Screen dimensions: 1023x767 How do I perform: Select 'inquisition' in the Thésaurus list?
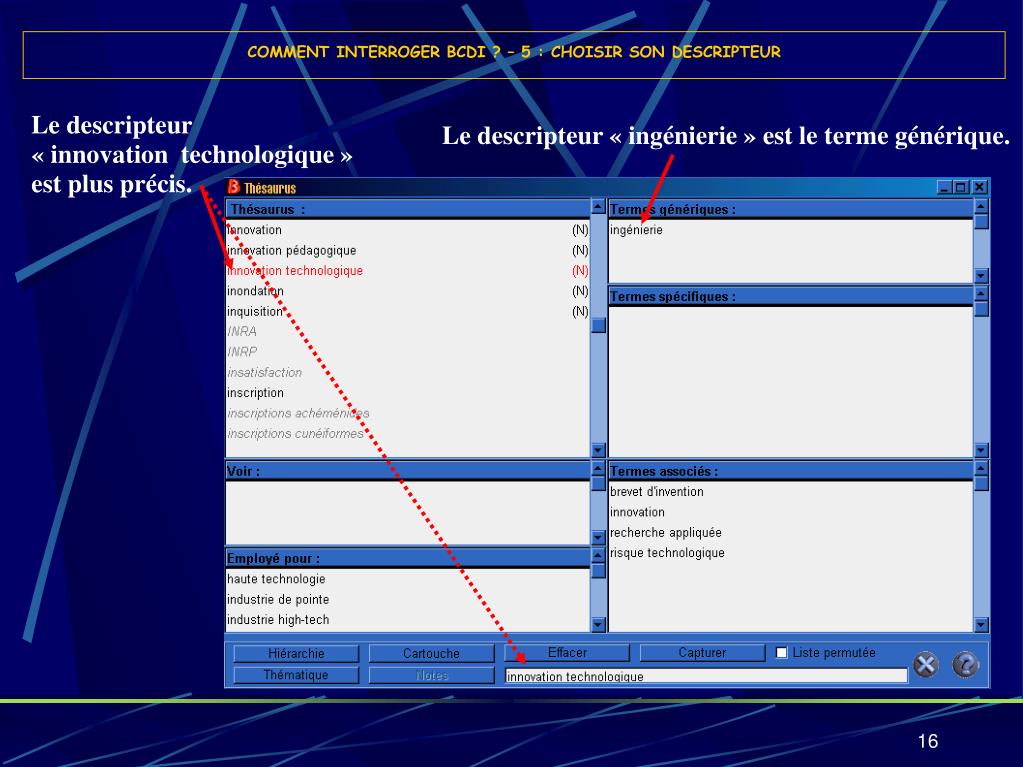click(255, 311)
